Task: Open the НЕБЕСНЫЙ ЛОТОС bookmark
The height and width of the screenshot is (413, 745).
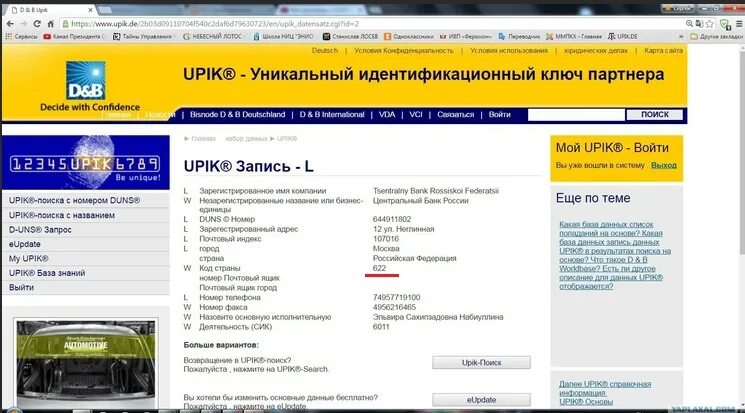Action: pyautogui.click(x=213, y=37)
